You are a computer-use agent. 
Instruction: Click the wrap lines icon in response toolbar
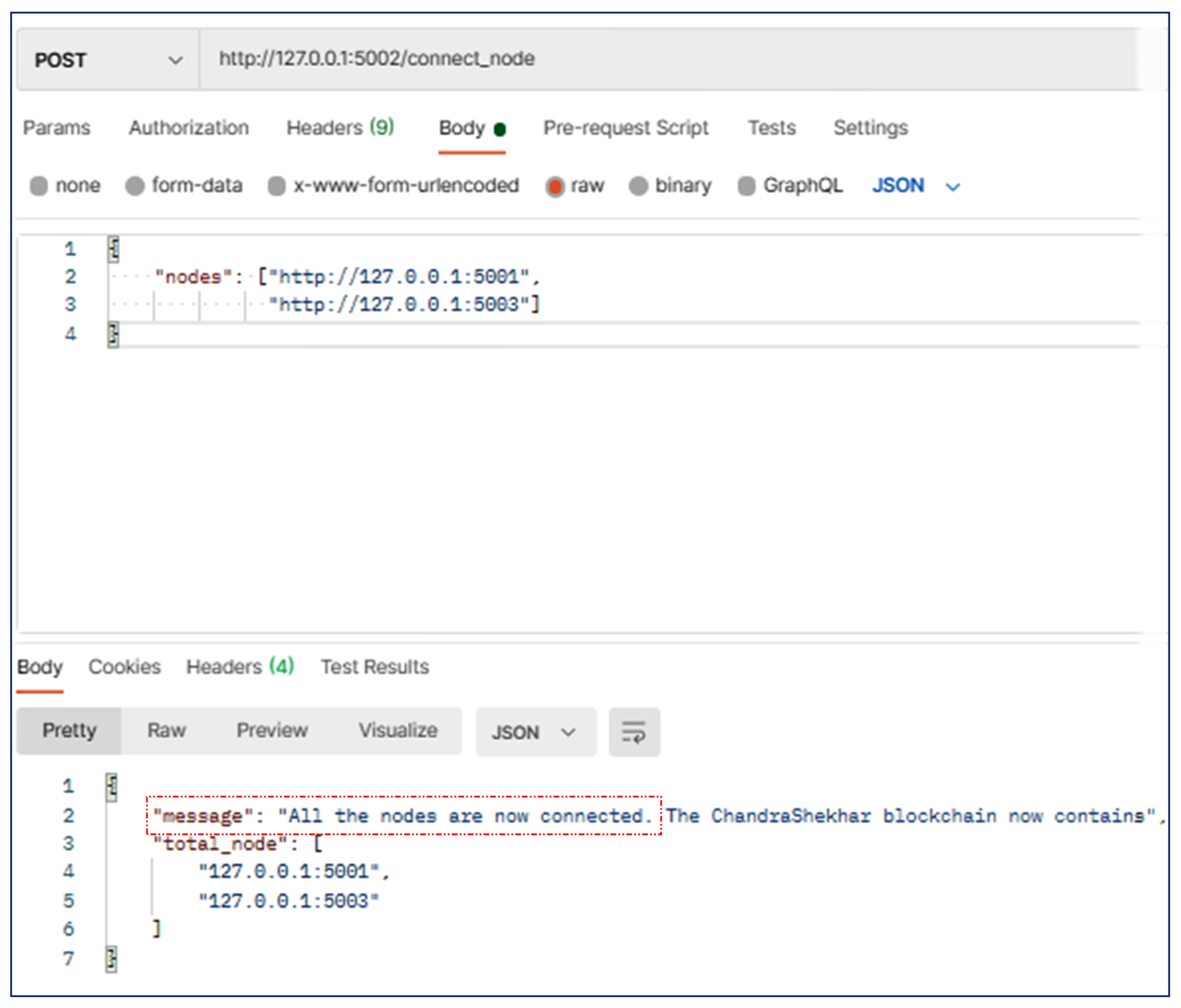tap(633, 732)
